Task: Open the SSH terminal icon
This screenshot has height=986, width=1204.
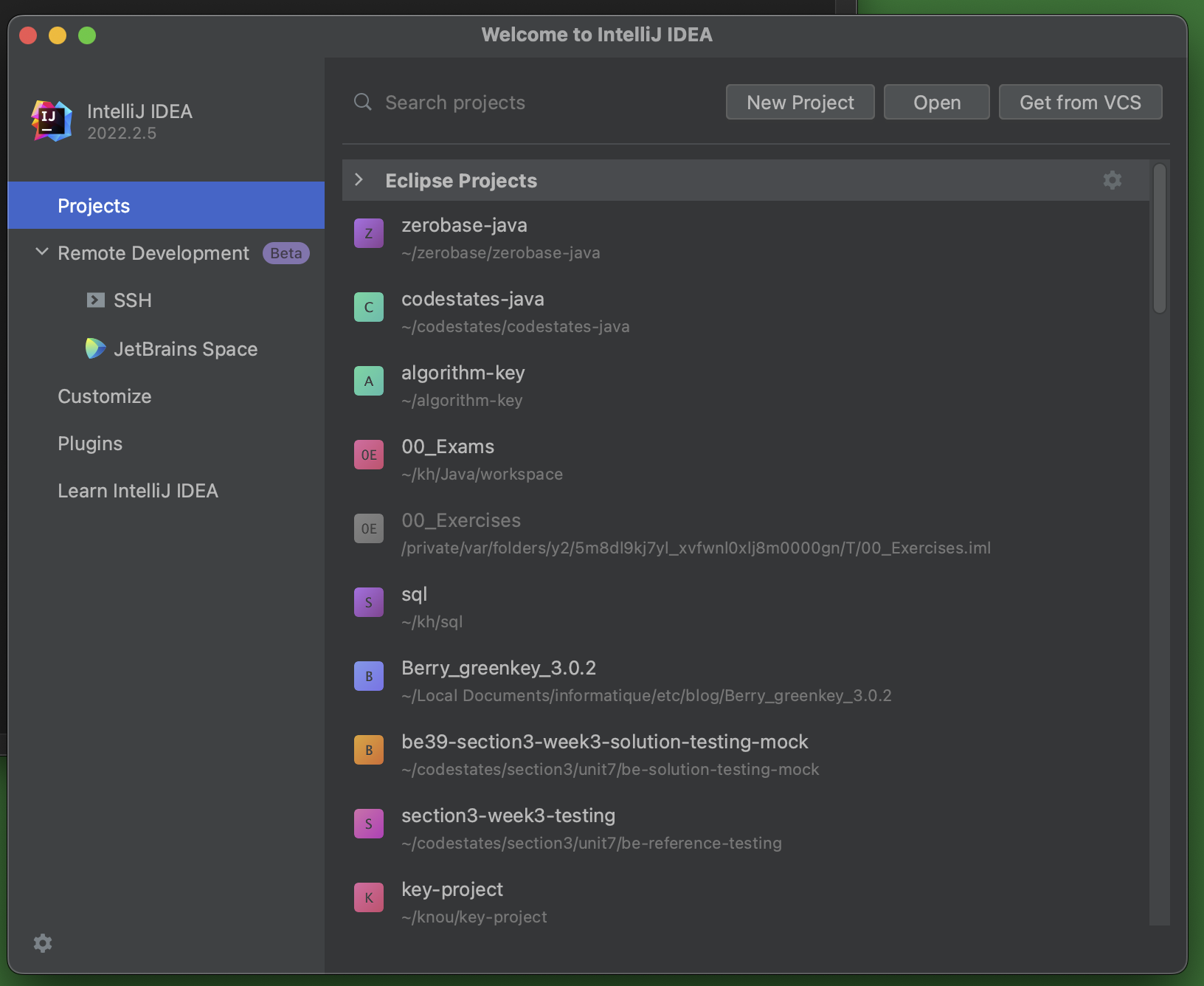Action: pos(96,300)
